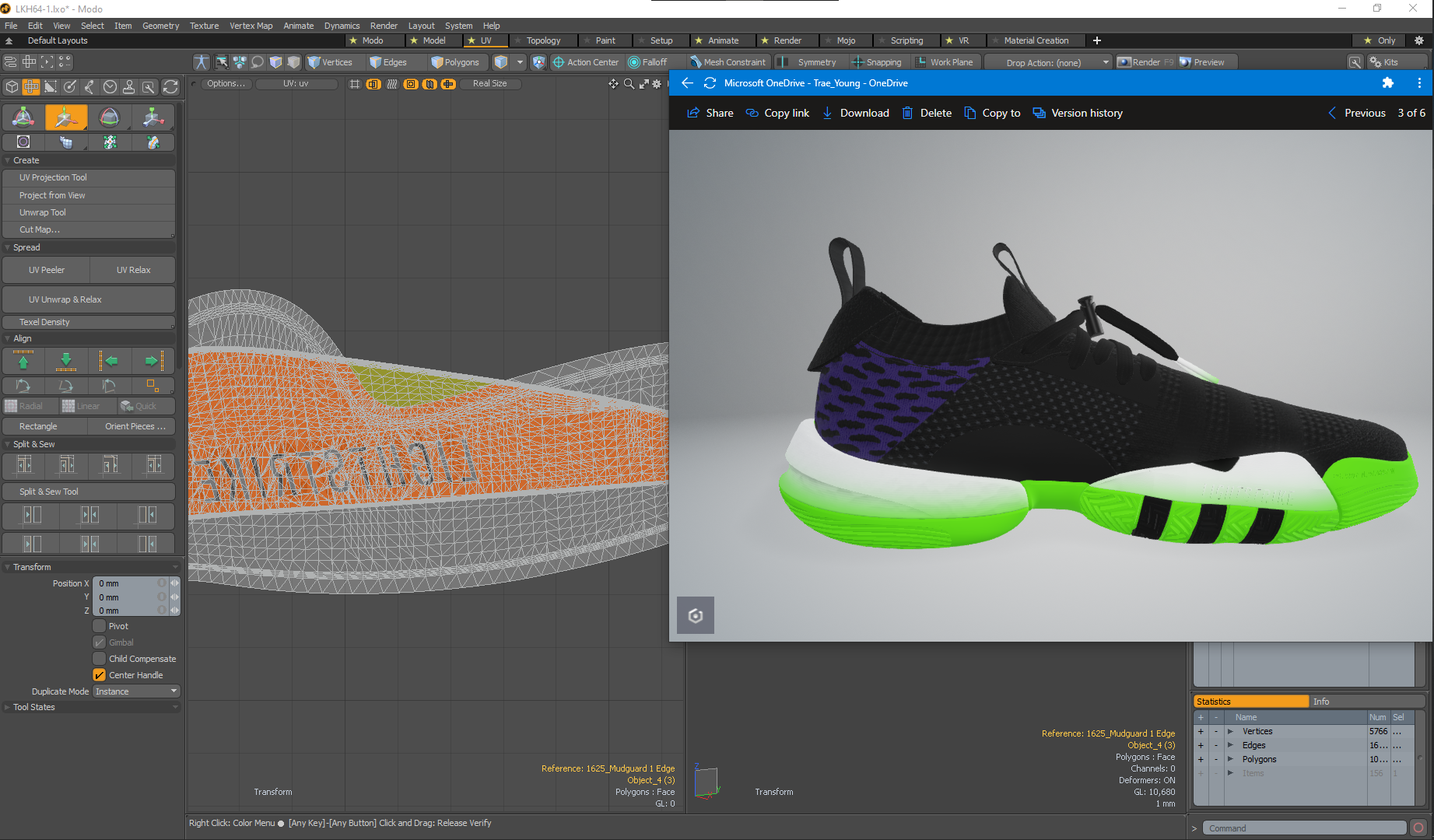Select the Scale tool icon
1434x840 pixels.
[153, 117]
